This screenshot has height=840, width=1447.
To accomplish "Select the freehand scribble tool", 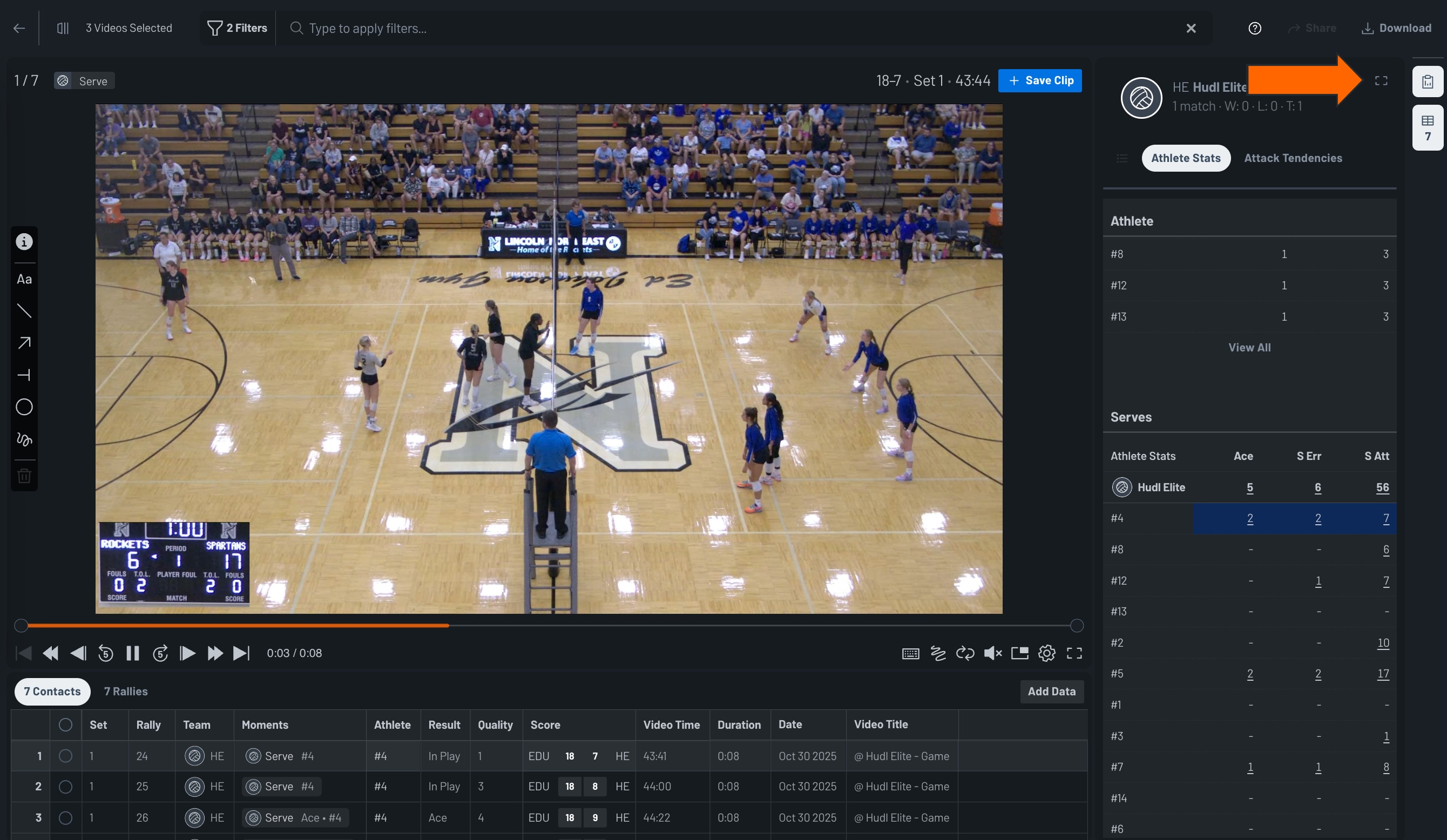I will (24, 439).
